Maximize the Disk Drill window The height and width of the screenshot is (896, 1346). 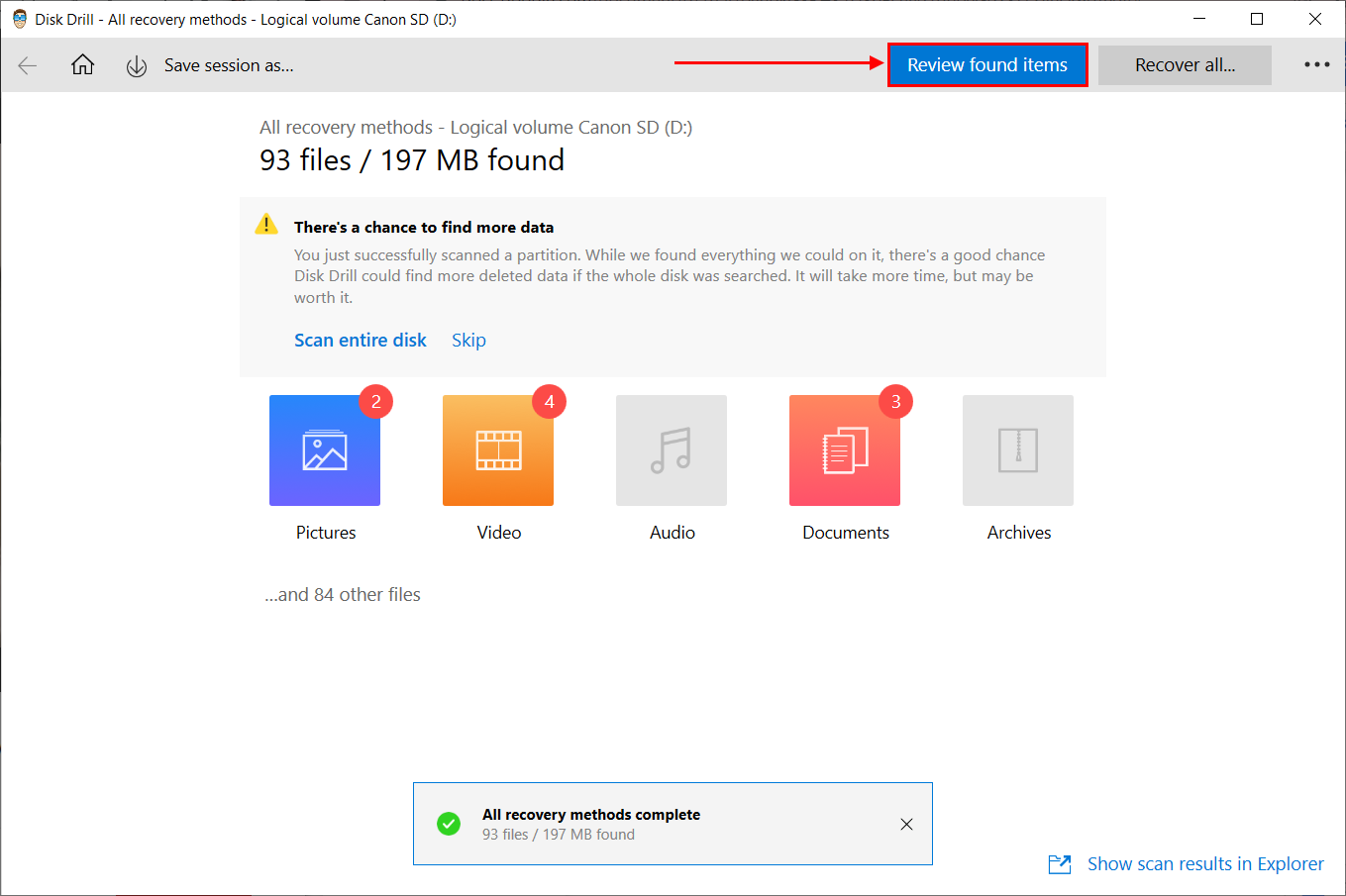click(x=1257, y=19)
